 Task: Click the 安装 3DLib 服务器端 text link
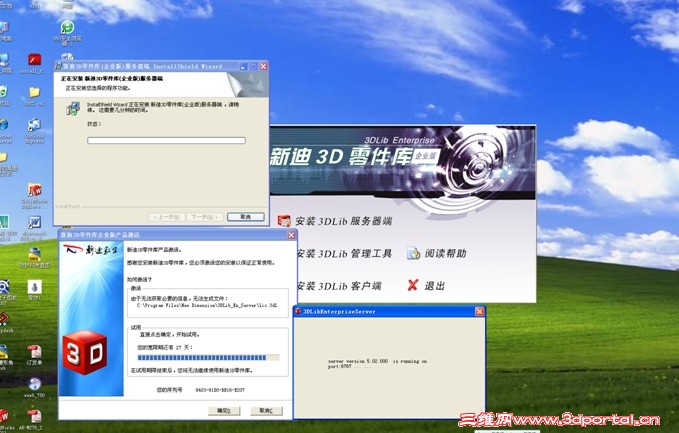click(343, 221)
